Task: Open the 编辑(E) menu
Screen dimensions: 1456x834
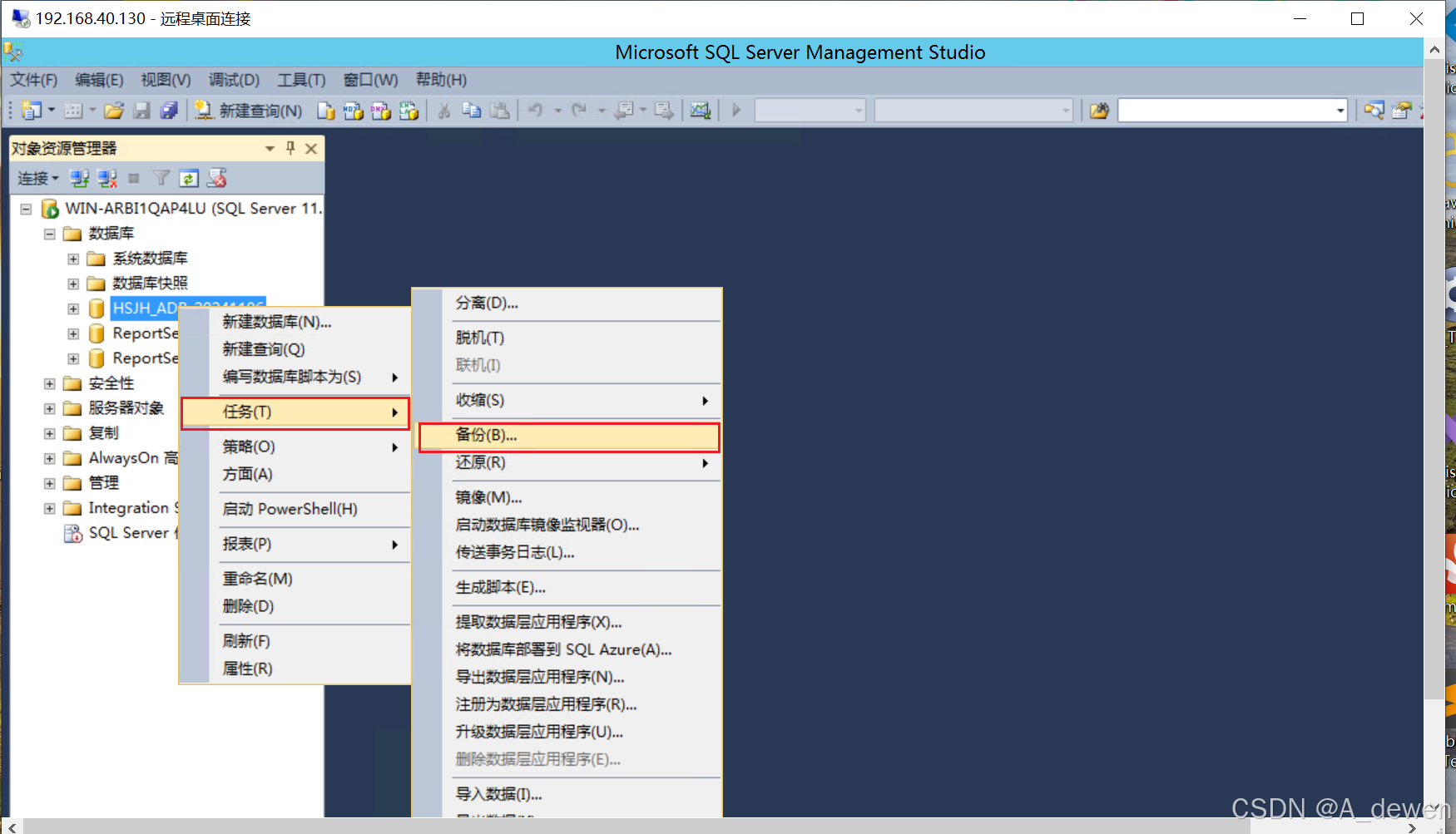Action: [99, 80]
